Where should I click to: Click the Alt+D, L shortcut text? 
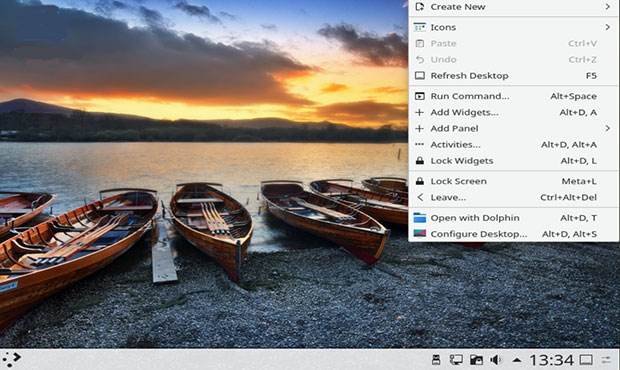(578, 161)
